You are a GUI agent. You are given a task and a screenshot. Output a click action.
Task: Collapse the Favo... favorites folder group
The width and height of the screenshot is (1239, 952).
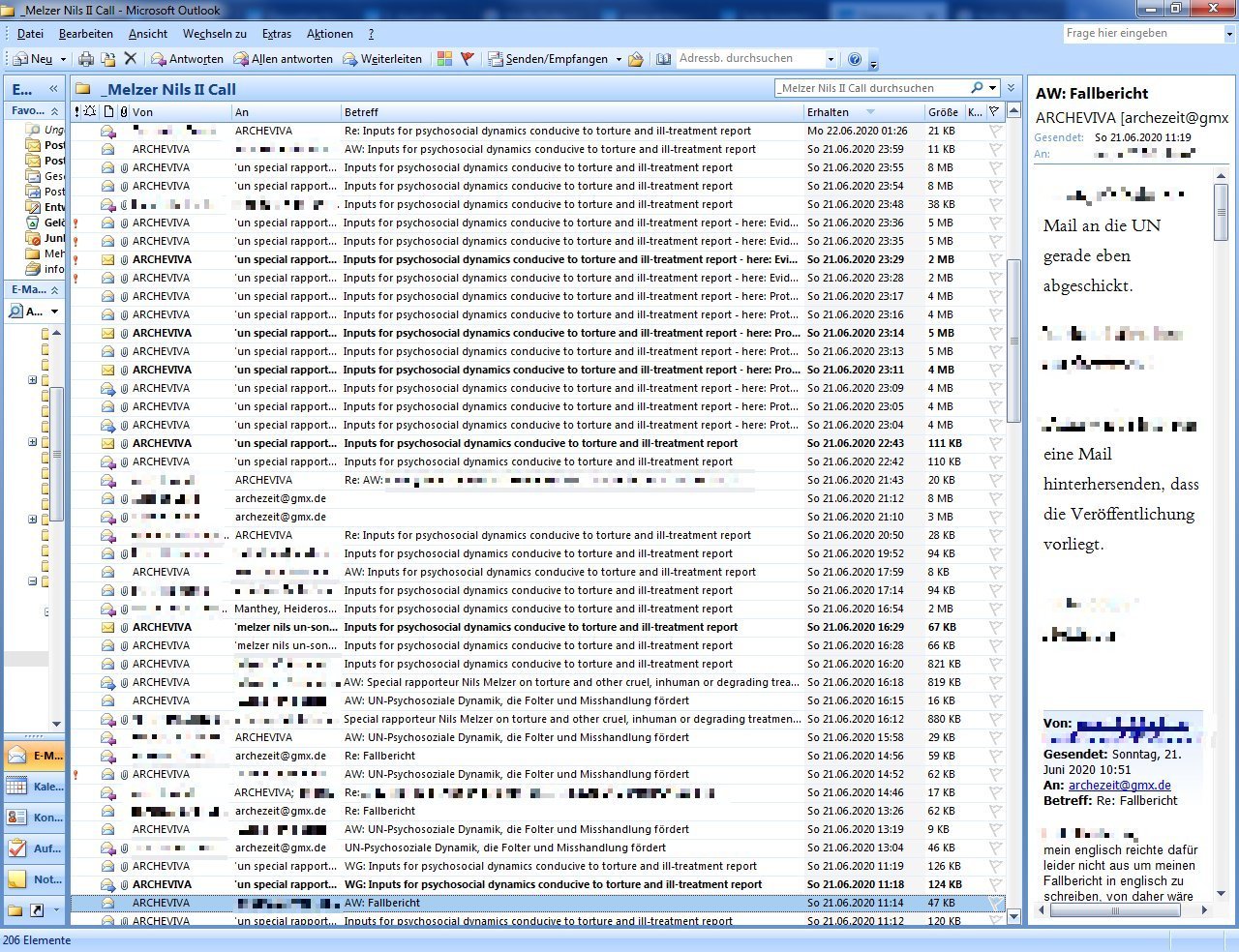[x=55, y=111]
